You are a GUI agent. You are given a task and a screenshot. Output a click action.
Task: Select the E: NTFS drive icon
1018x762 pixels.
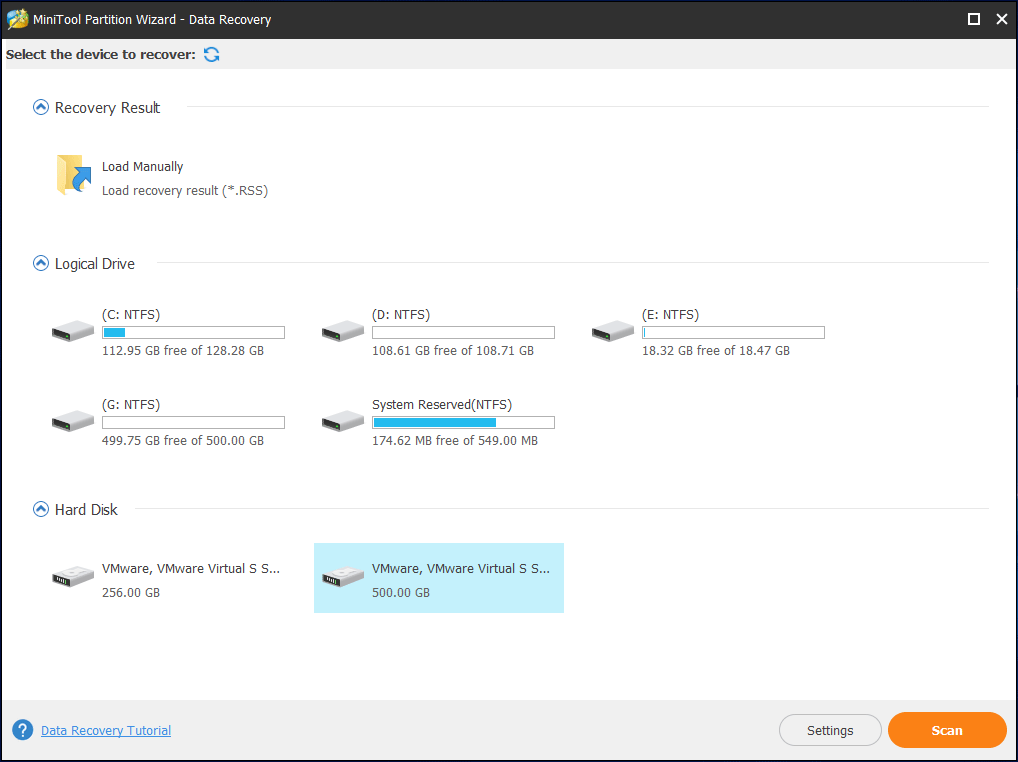[x=613, y=331]
